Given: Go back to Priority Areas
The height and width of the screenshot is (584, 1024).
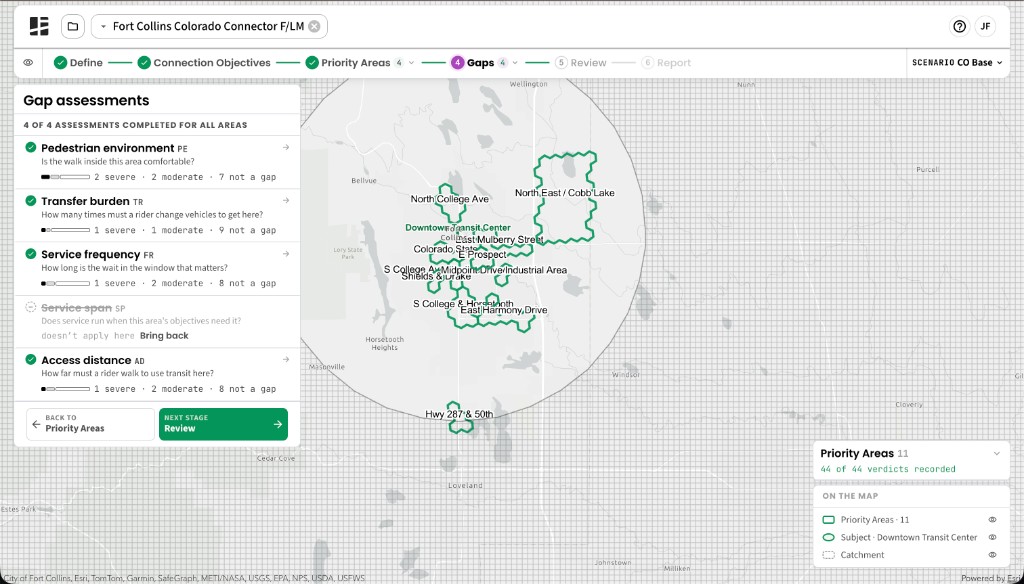Looking at the screenshot, I should click(x=90, y=424).
